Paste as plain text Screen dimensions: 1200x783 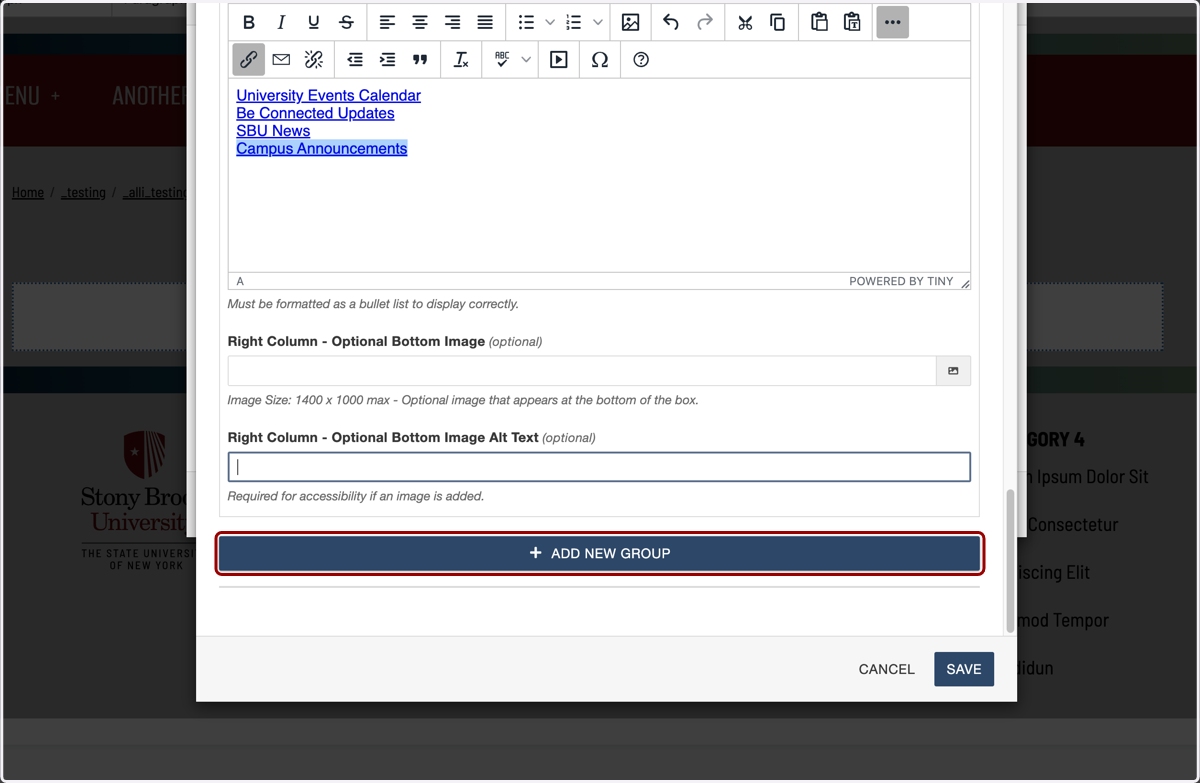click(x=852, y=22)
